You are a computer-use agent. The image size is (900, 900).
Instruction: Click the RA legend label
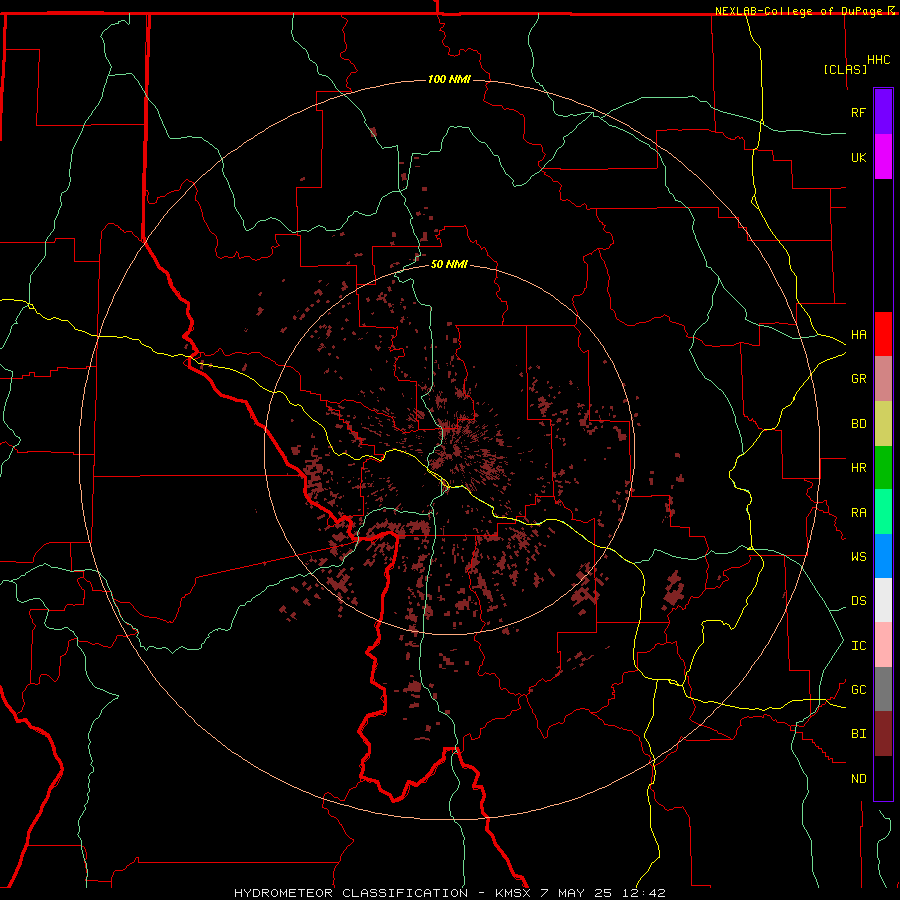pos(858,513)
